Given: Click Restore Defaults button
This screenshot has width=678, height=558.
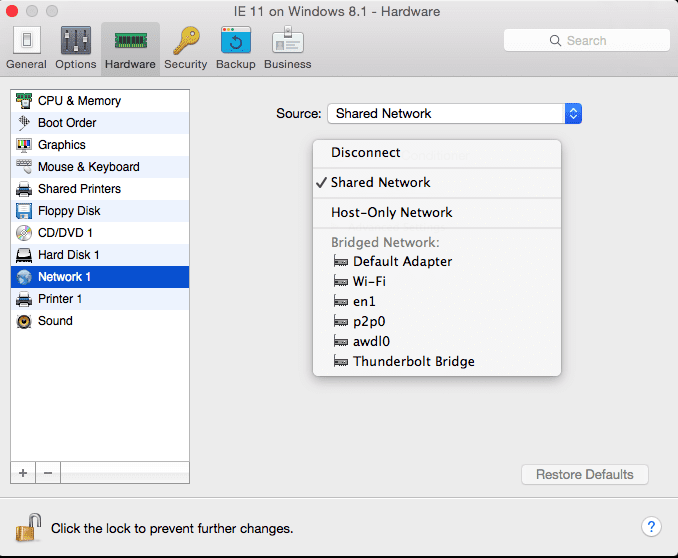Looking at the screenshot, I should pyautogui.click(x=585, y=475).
